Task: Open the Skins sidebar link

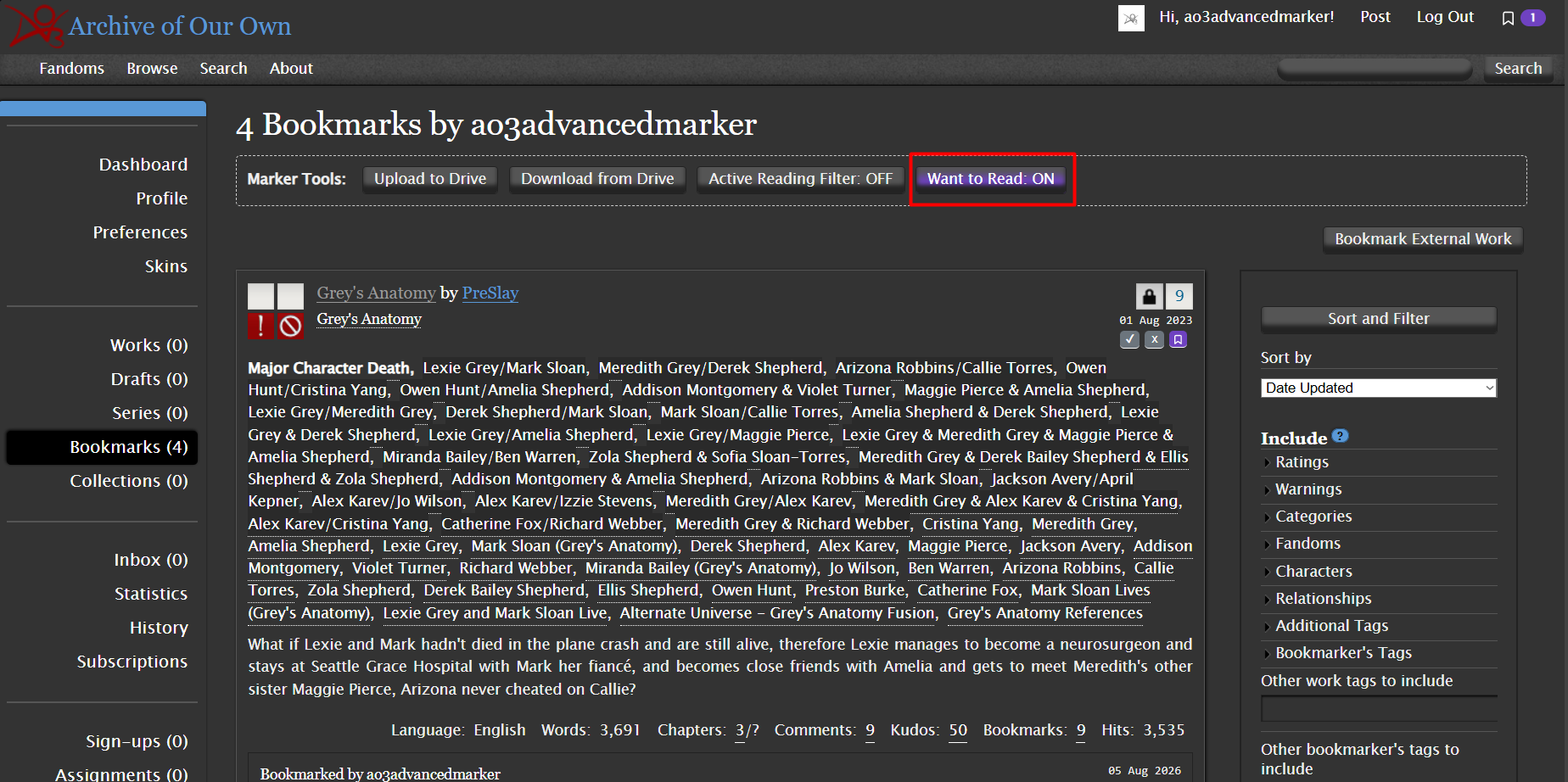Action: [166, 266]
